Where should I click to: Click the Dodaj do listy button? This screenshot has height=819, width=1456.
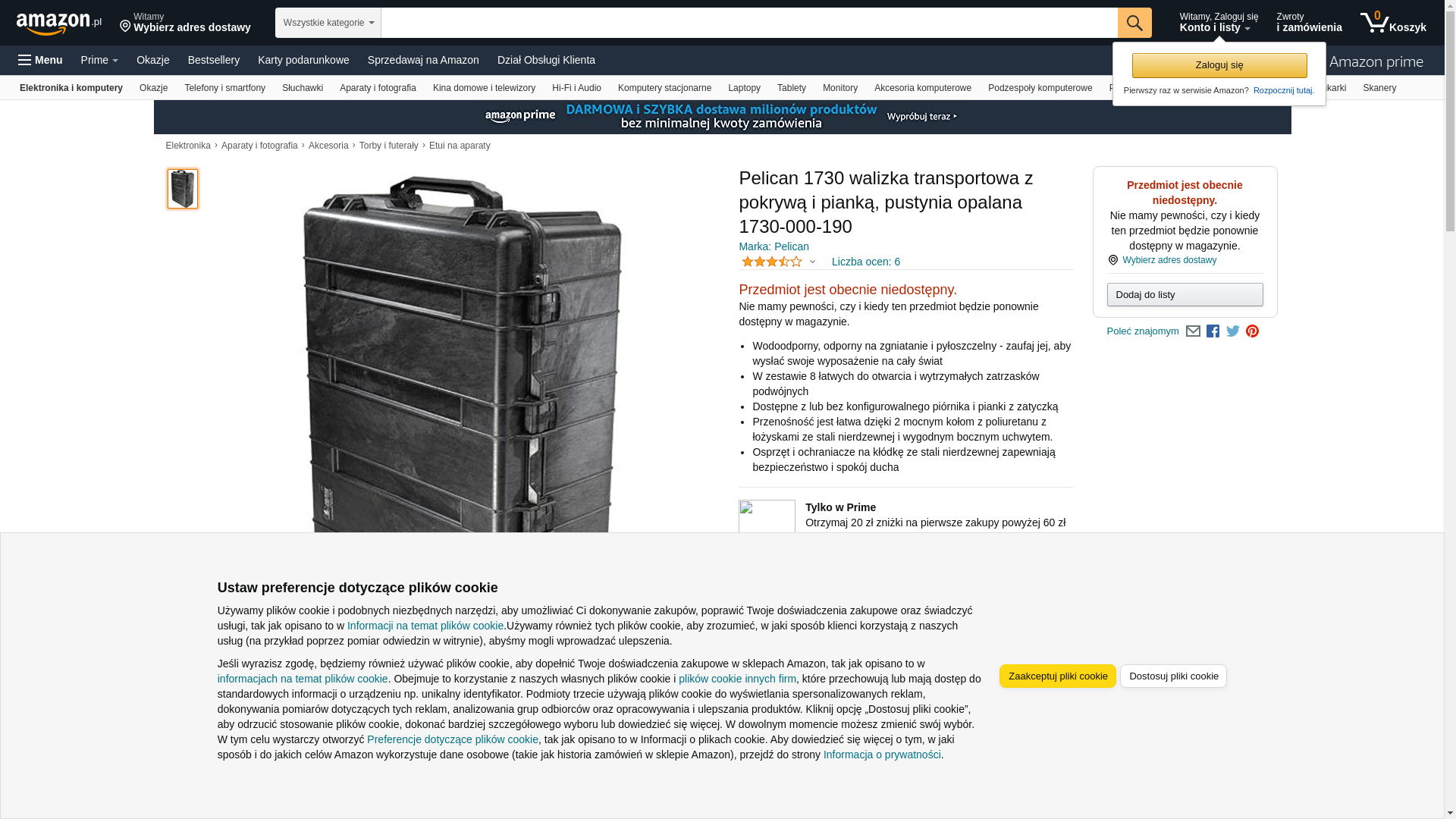click(x=1185, y=294)
